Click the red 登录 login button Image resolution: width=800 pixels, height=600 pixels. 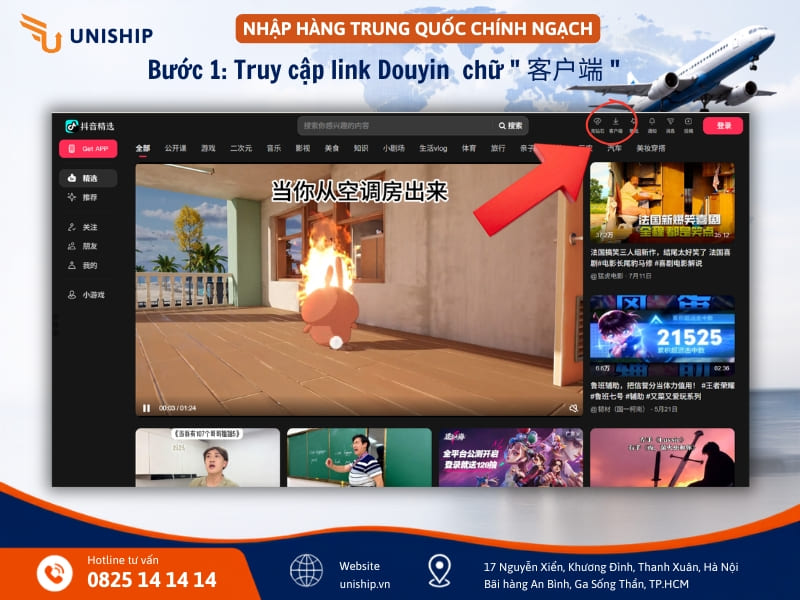[723, 126]
